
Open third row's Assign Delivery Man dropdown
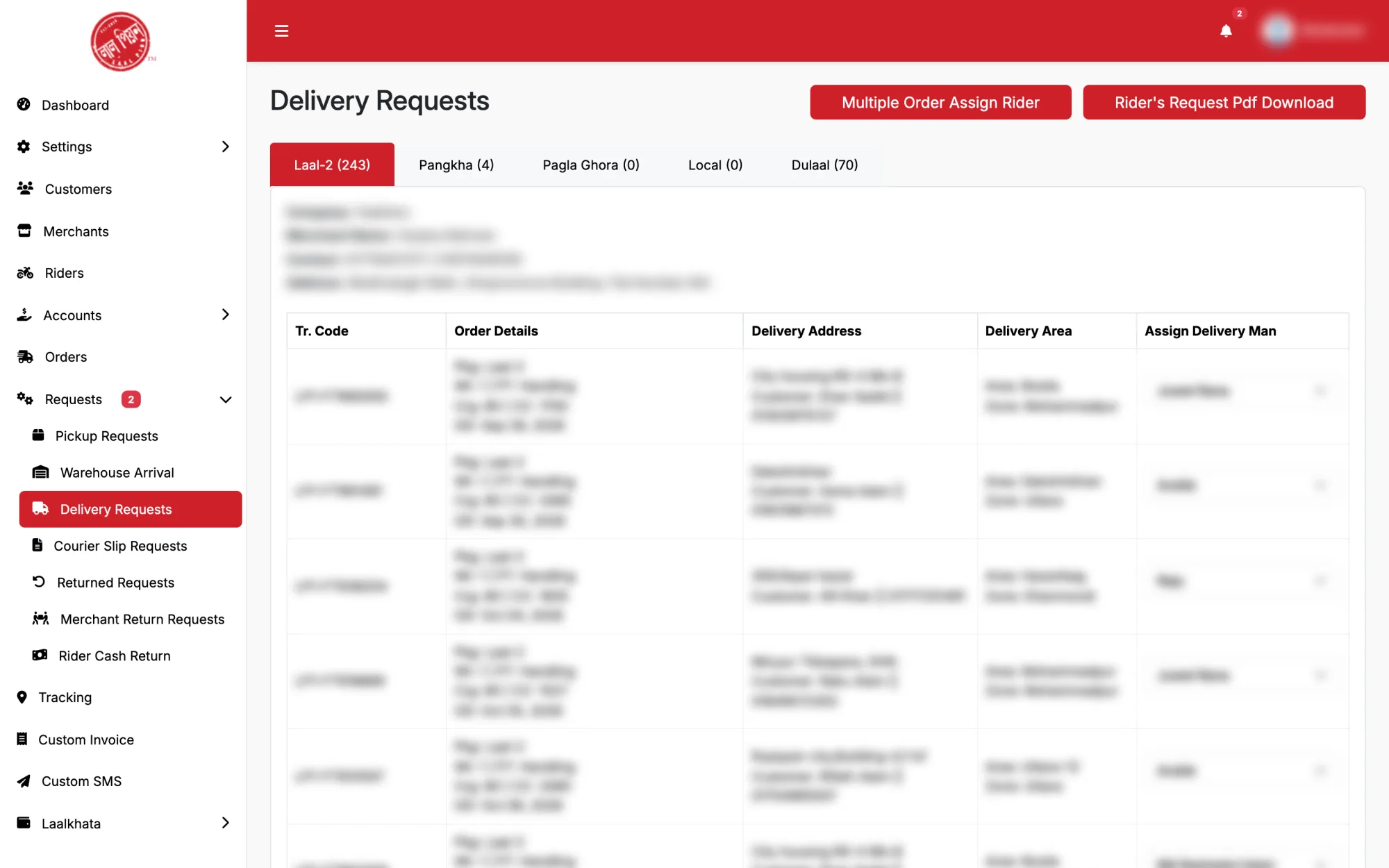[1242, 581]
